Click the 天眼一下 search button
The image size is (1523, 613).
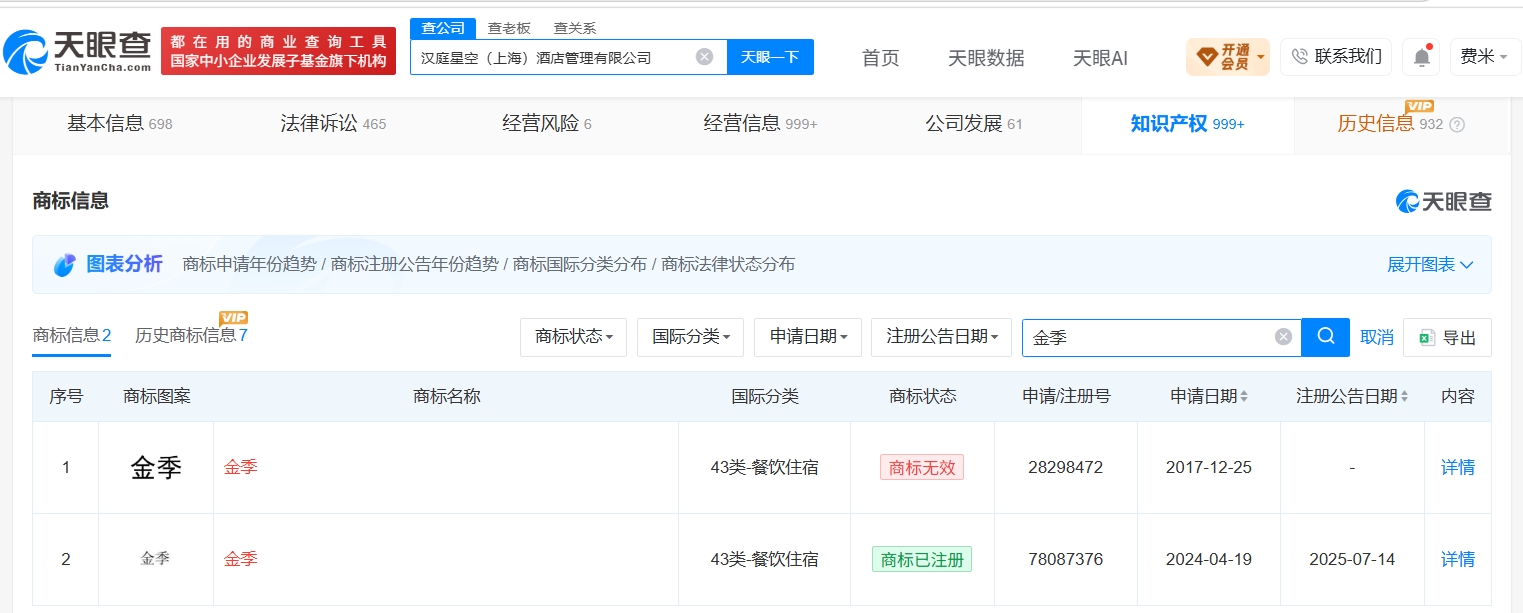(770, 57)
